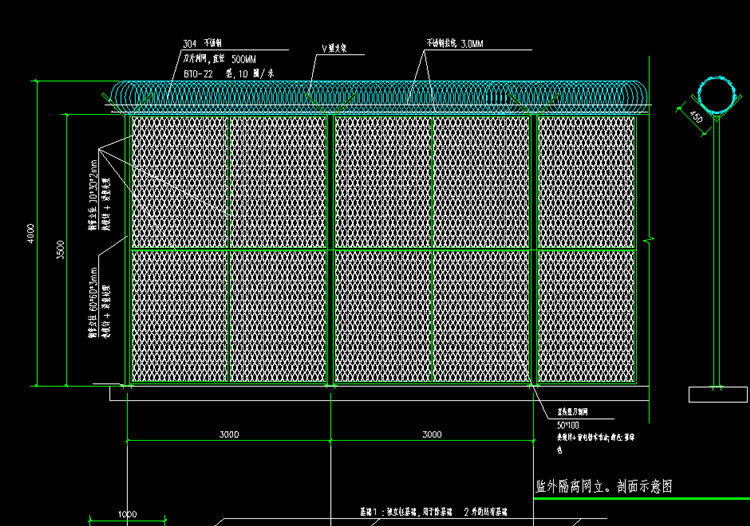The width and height of the screenshot is (750, 526).
Task: Select the right 3000 horizontal dimension text
Action: [x=431, y=435]
